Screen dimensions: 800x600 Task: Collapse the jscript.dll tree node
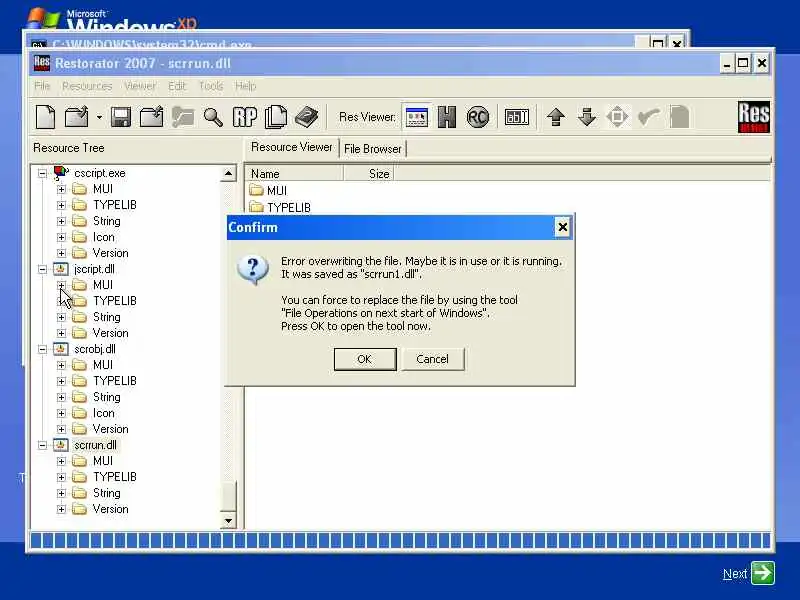click(42, 269)
